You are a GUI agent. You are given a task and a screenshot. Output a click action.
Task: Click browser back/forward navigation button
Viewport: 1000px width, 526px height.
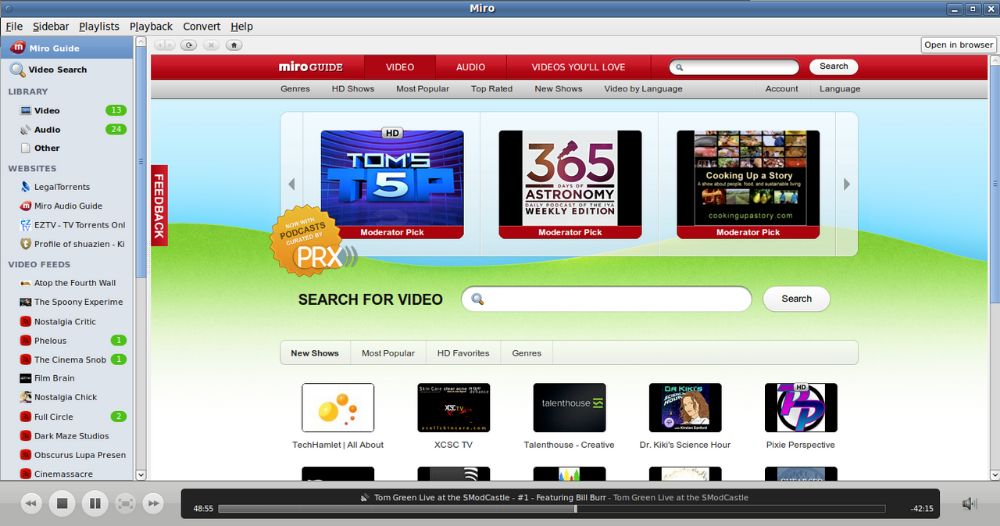tap(165, 45)
